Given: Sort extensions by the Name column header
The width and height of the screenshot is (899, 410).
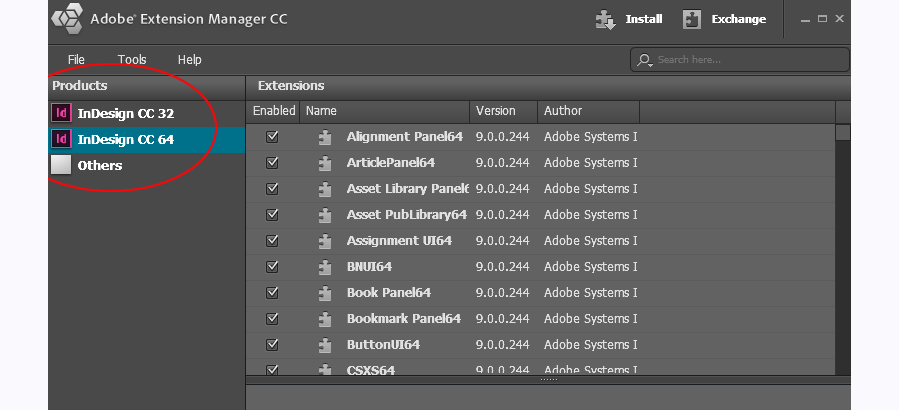Looking at the screenshot, I should point(384,111).
